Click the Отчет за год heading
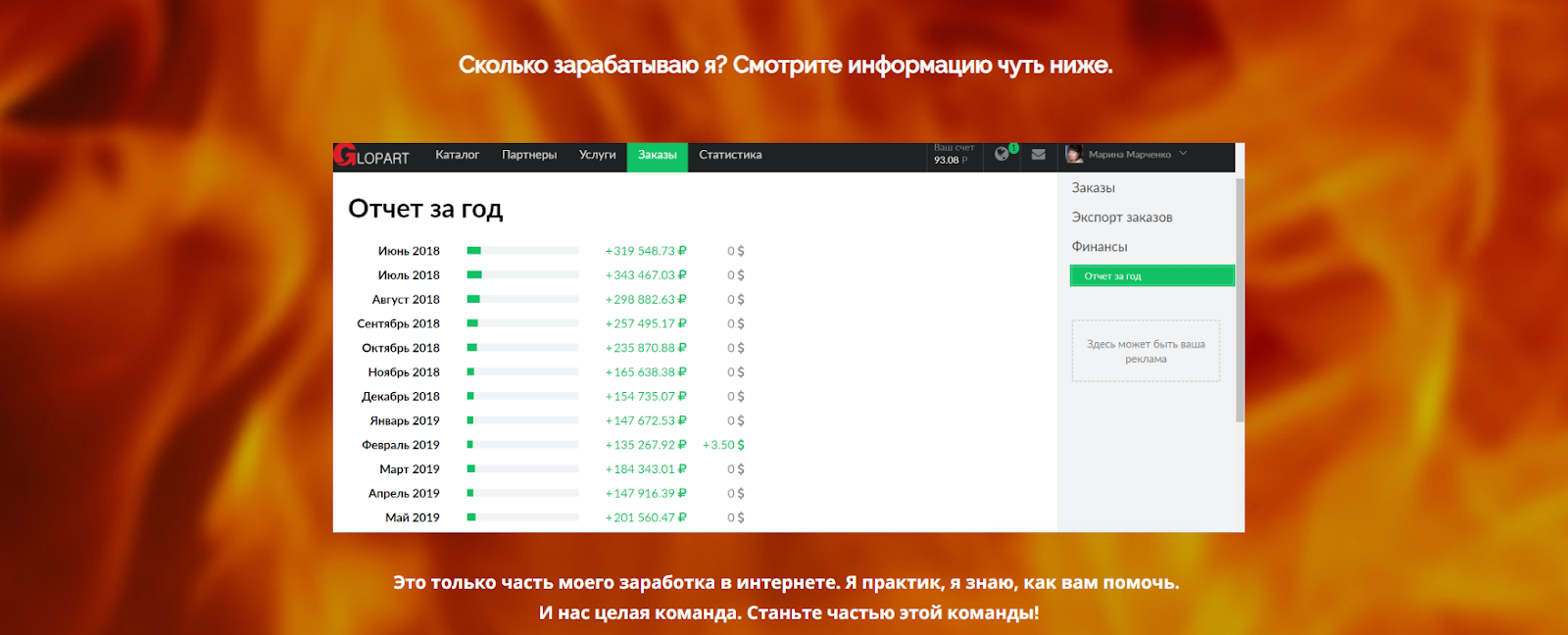This screenshot has width=1568, height=635. click(x=425, y=209)
